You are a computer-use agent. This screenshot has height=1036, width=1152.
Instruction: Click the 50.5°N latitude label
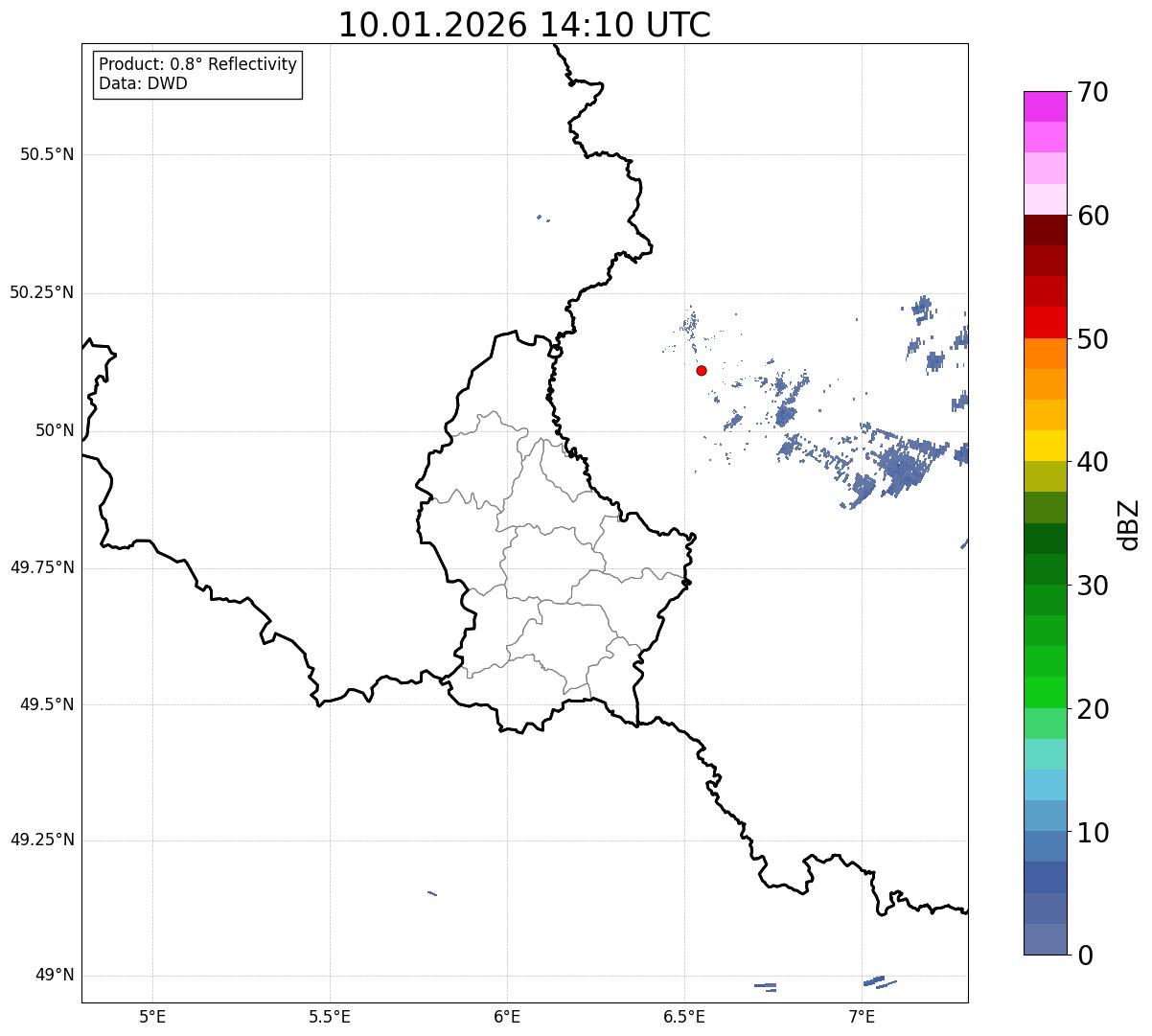(47, 154)
